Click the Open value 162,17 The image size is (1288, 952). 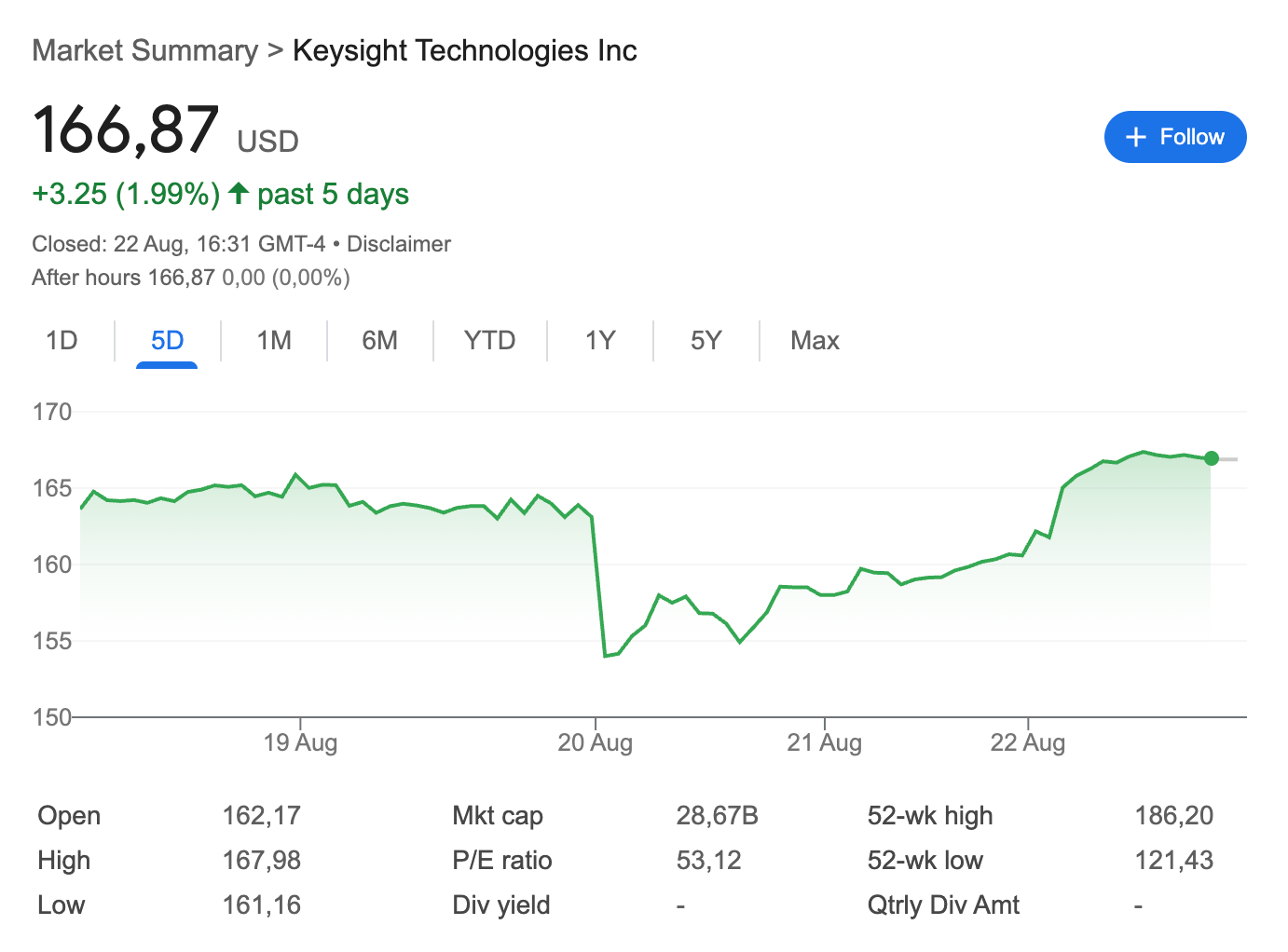pyautogui.click(x=262, y=815)
